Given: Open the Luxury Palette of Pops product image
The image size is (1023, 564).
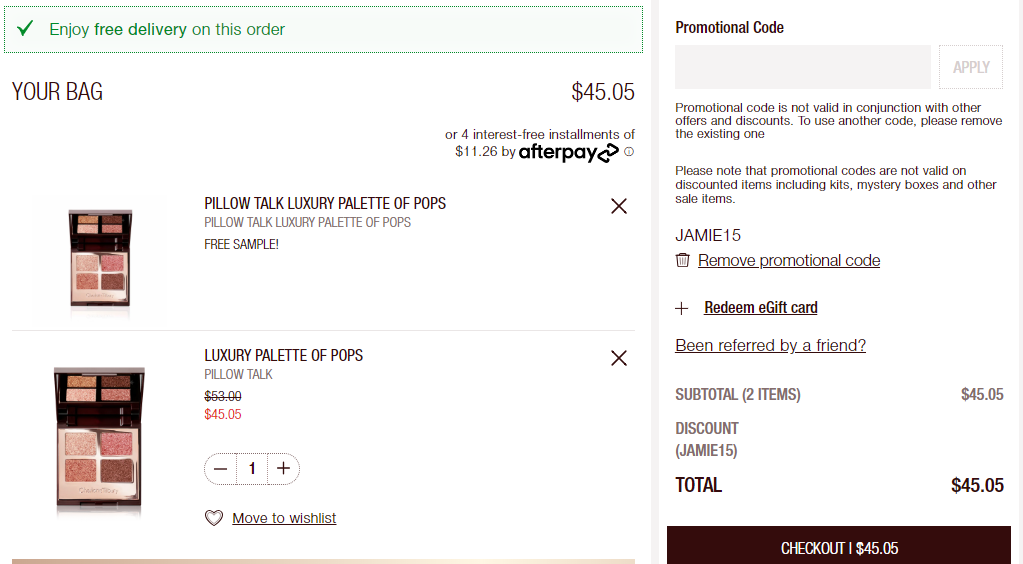Looking at the screenshot, I should 100,441.
